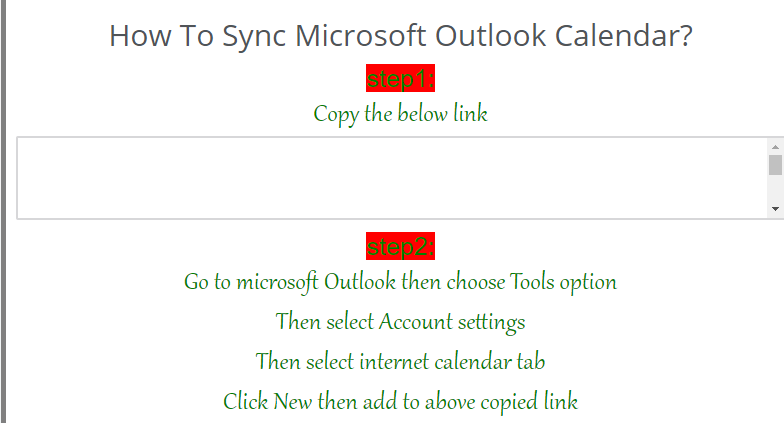
Task: Click the word 'Calendar?' in the heading
Action: [624, 36]
